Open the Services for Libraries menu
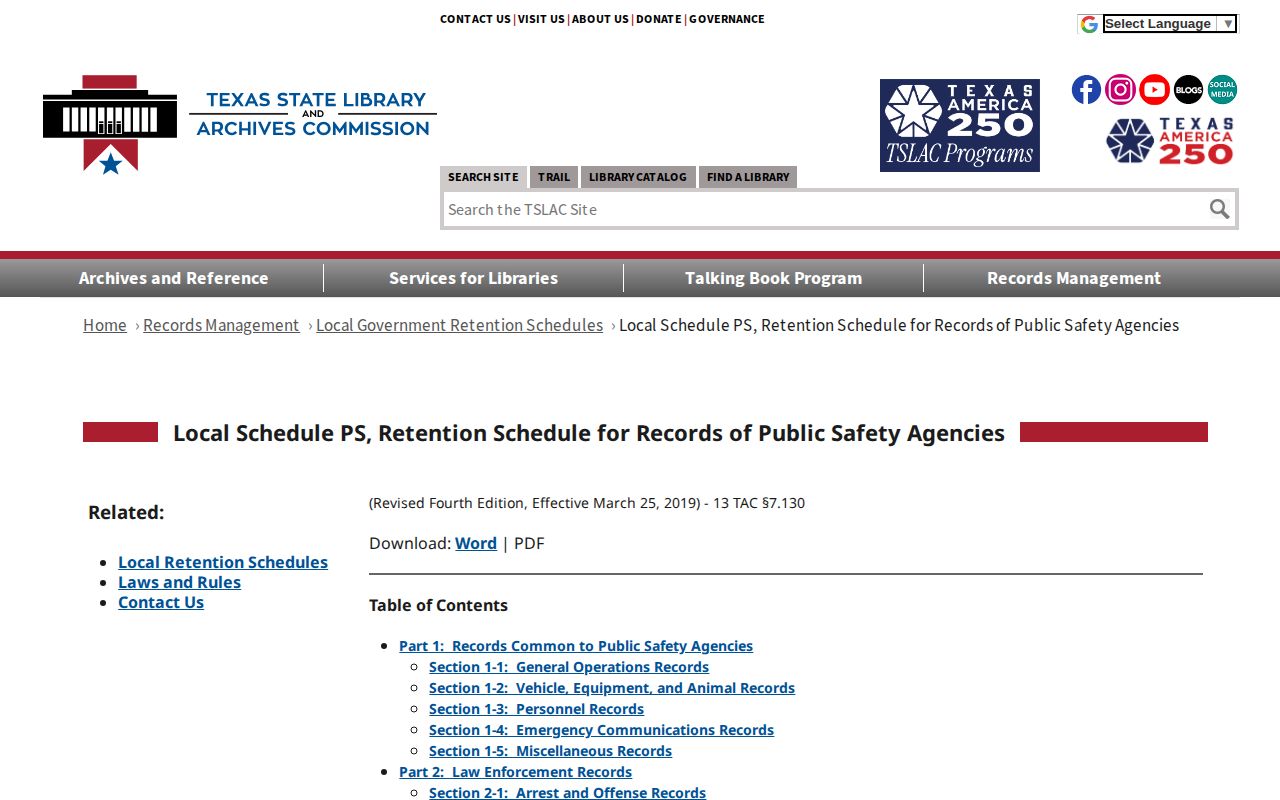Image resolution: width=1280 pixels, height=800 pixels. point(473,278)
